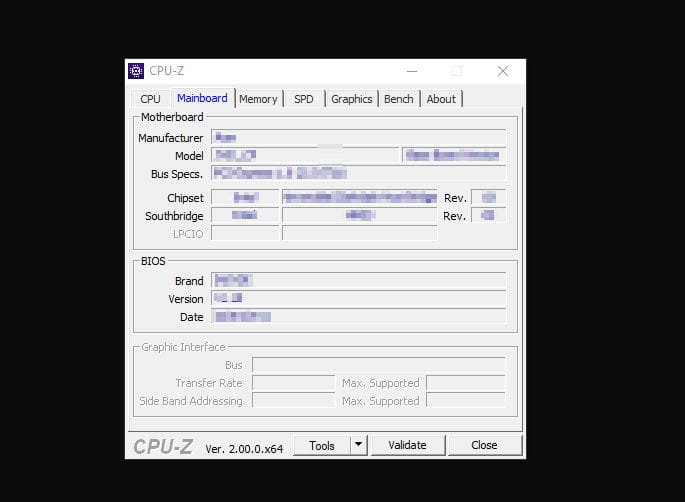The width and height of the screenshot is (685, 502).
Task: Switch to the CPU tab
Action: pos(150,99)
